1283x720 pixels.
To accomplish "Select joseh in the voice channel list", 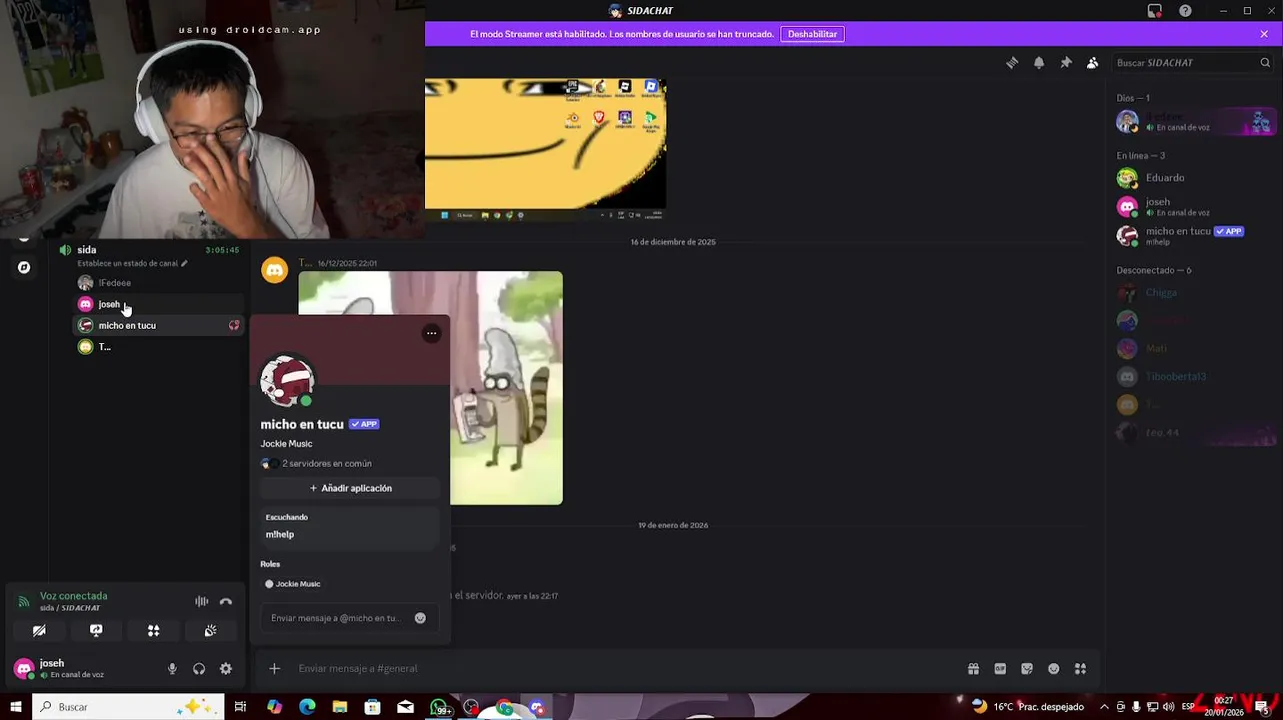I will point(160,304).
